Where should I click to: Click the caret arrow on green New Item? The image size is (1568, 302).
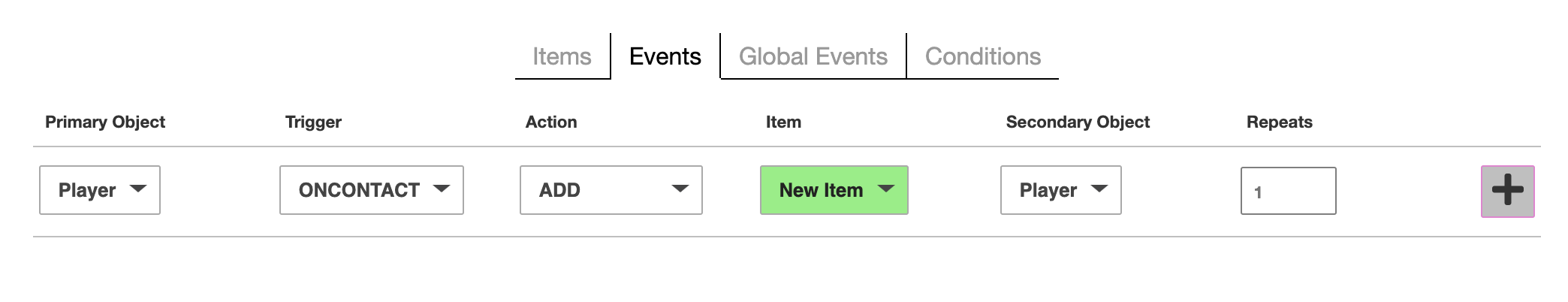(886, 189)
